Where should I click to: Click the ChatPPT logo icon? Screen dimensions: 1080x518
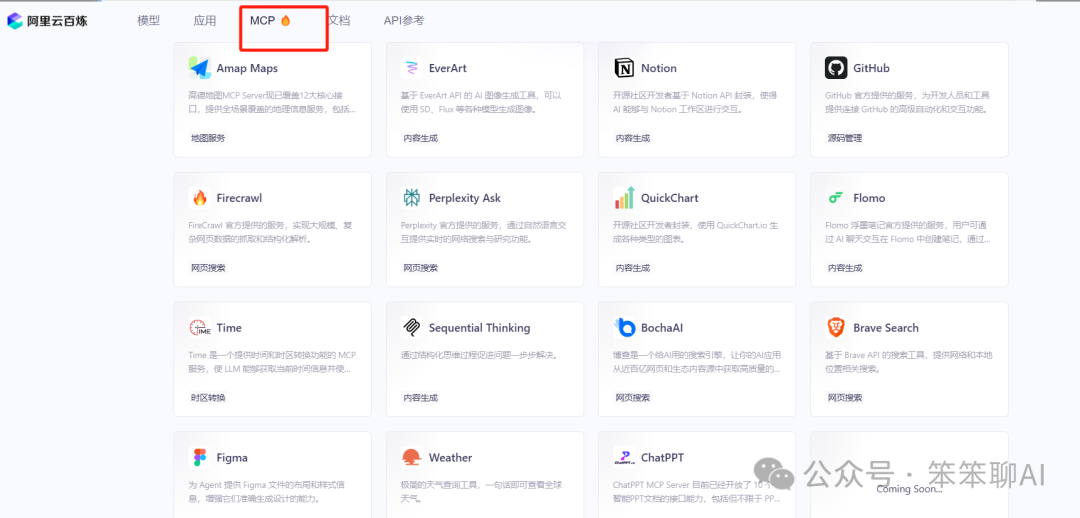(x=623, y=457)
